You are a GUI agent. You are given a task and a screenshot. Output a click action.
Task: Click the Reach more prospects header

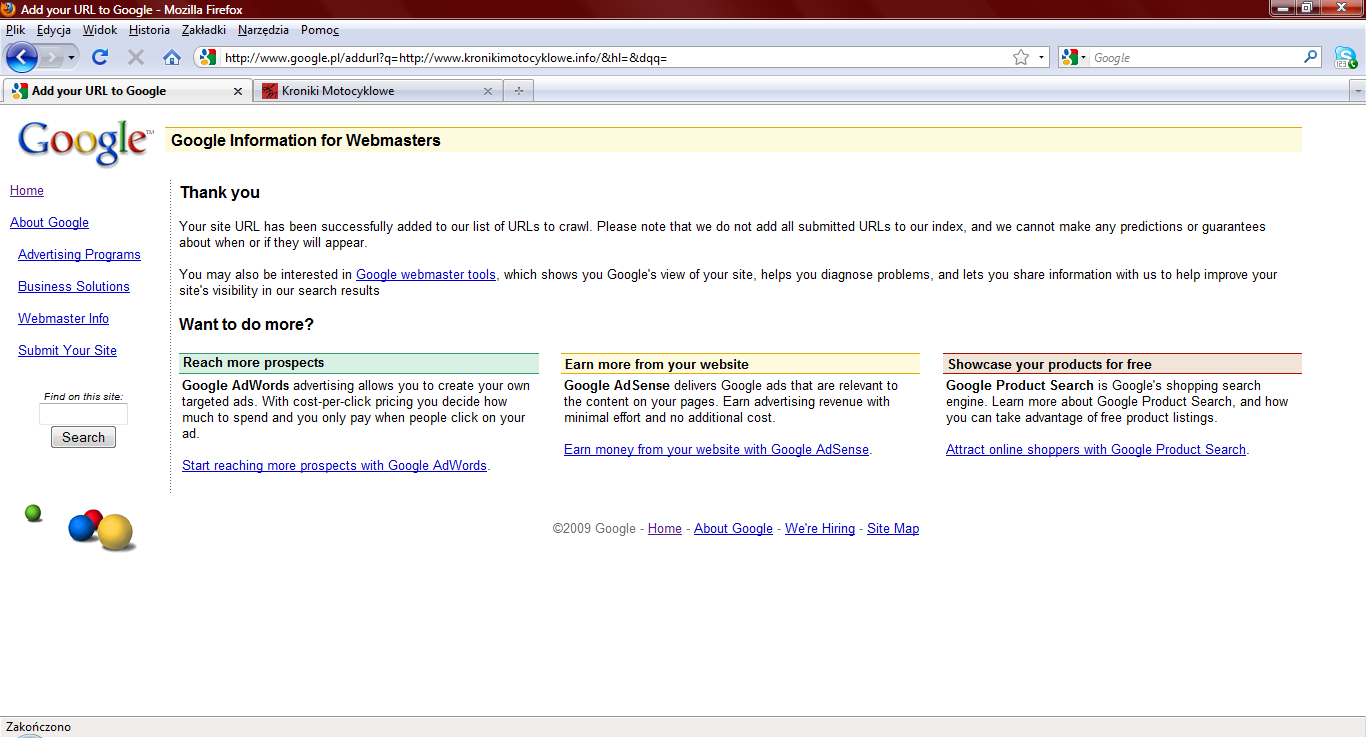click(x=359, y=363)
